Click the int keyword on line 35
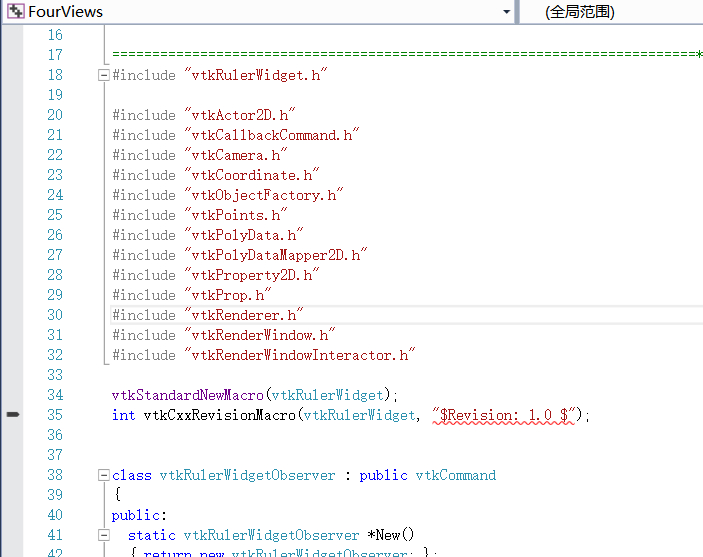703x557 pixels. click(x=124, y=415)
